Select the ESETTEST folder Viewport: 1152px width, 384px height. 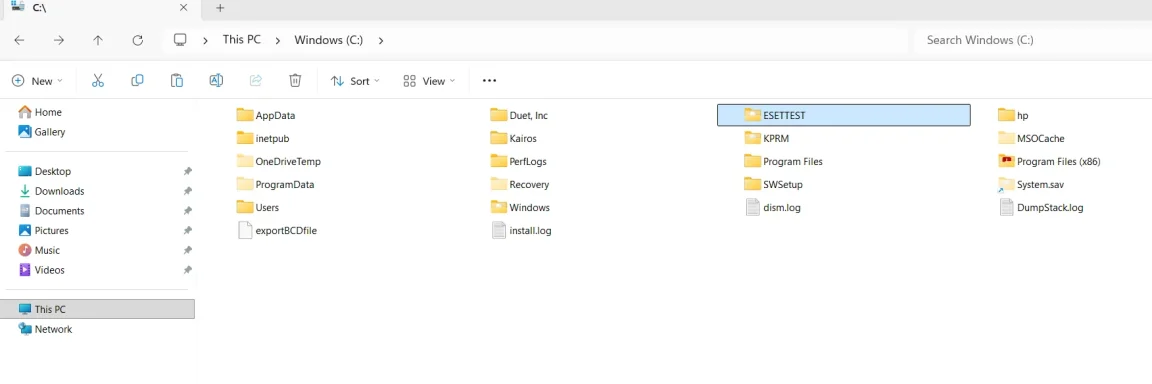pos(843,115)
